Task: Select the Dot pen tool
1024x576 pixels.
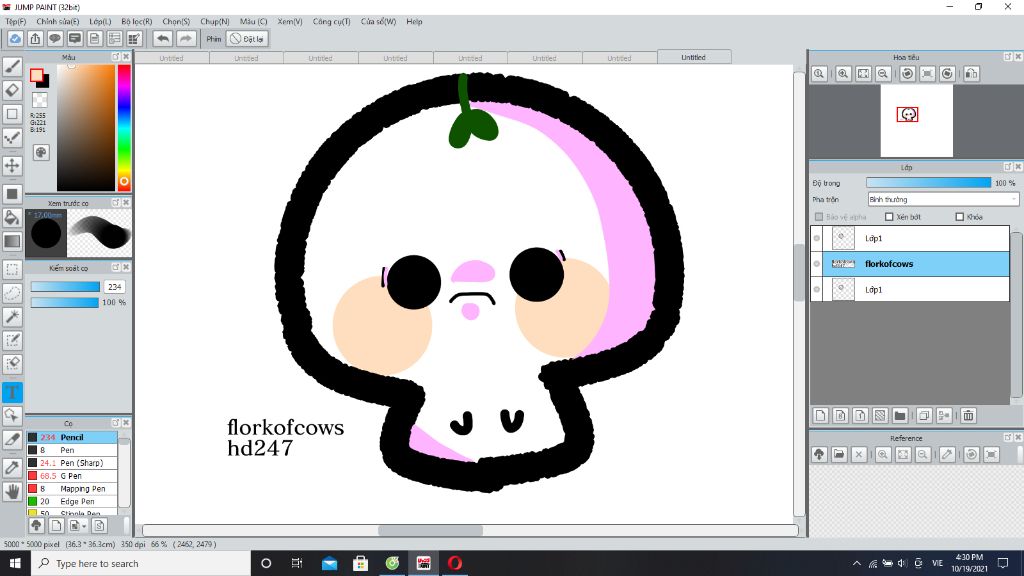Action: point(12,137)
